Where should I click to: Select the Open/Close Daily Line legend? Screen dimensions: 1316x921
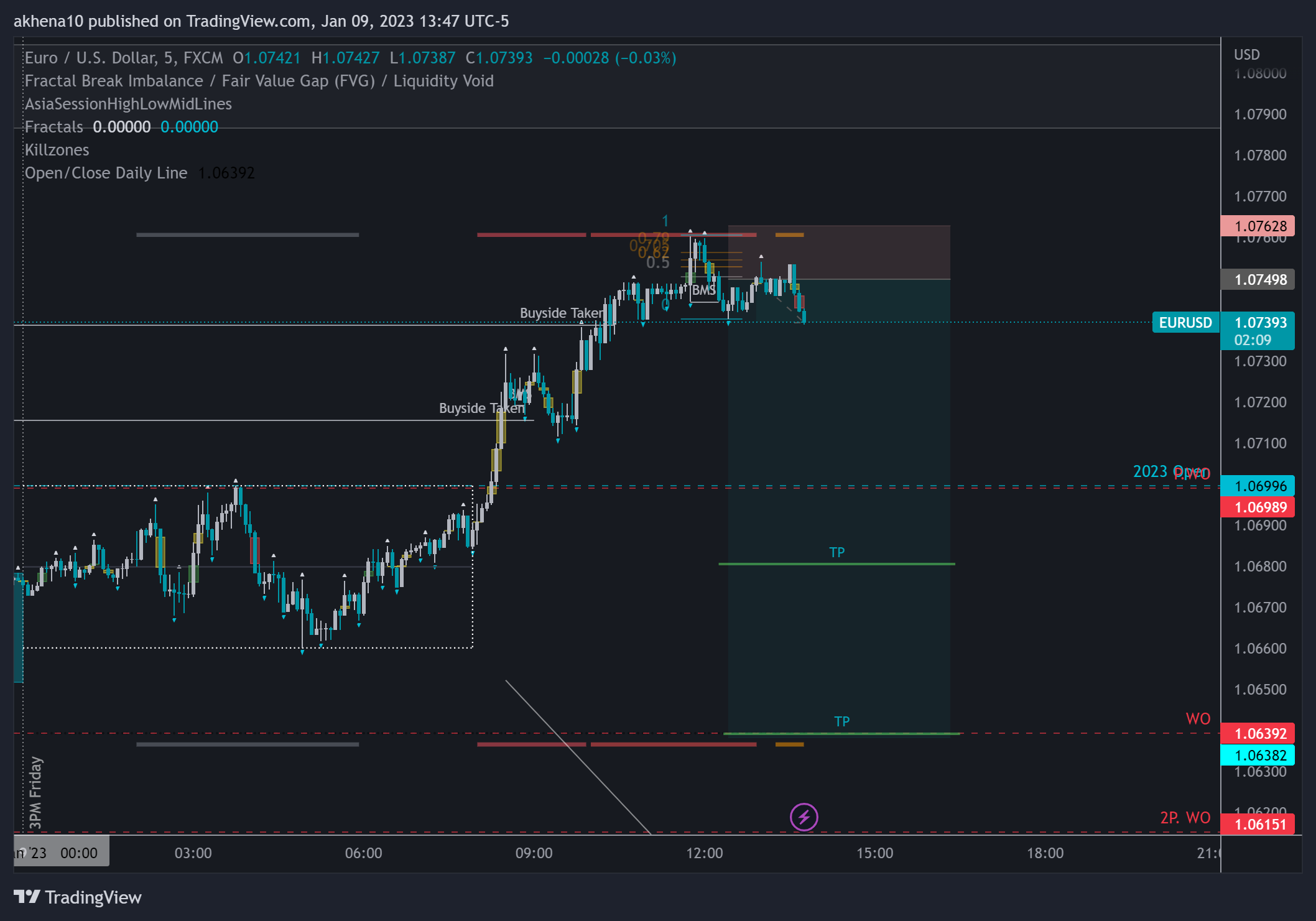[106, 173]
